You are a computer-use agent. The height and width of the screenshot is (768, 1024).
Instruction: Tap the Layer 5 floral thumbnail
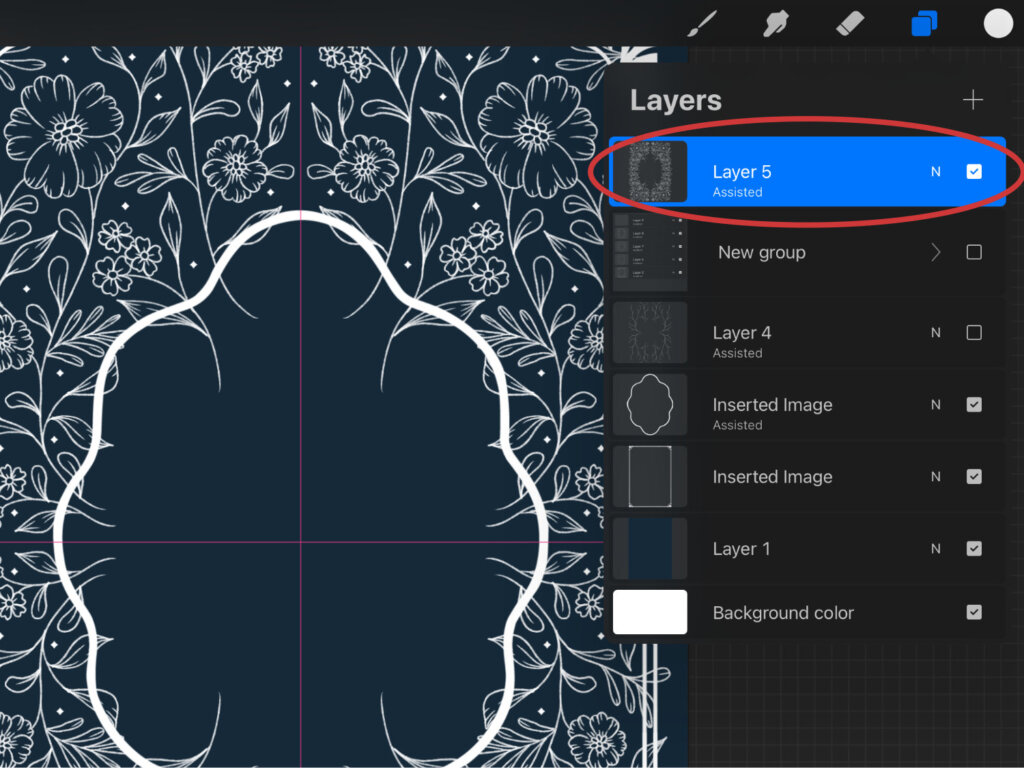coord(650,172)
